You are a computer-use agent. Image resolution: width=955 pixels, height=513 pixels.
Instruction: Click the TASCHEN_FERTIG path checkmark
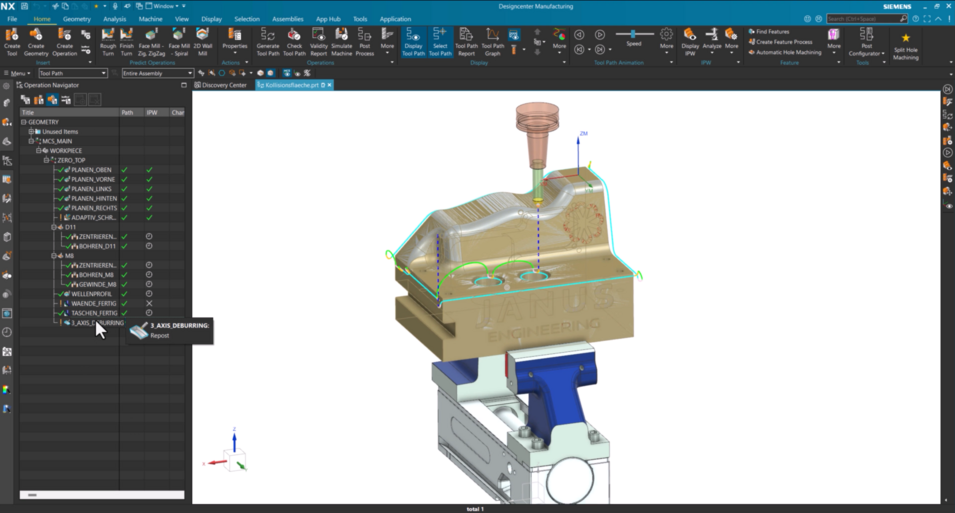124,313
